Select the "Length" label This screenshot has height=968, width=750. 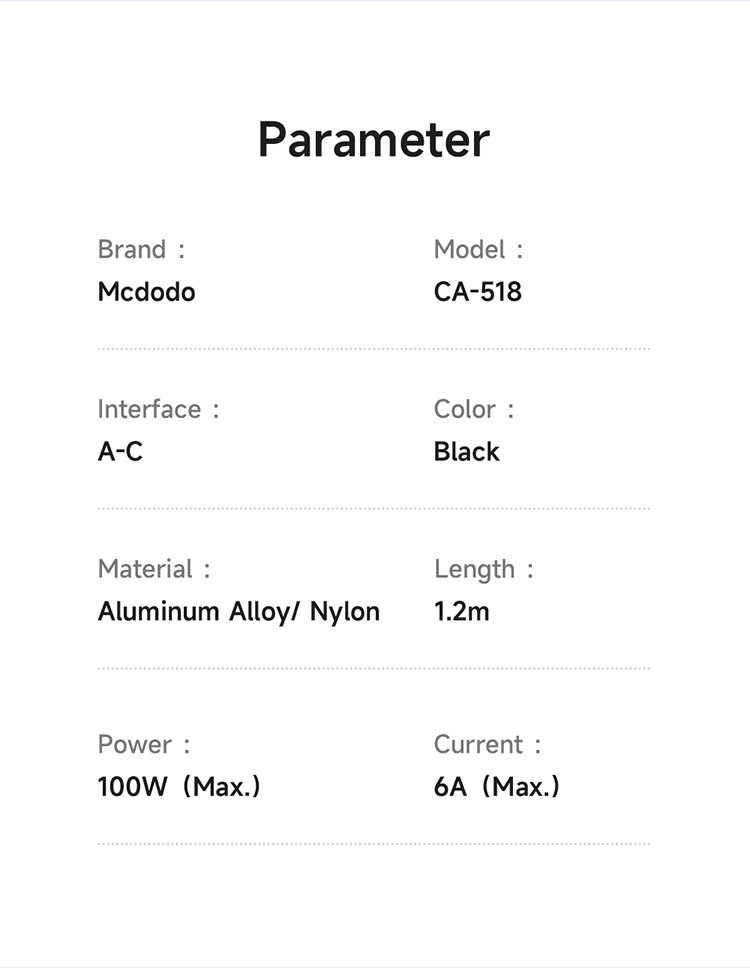coord(475,570)
